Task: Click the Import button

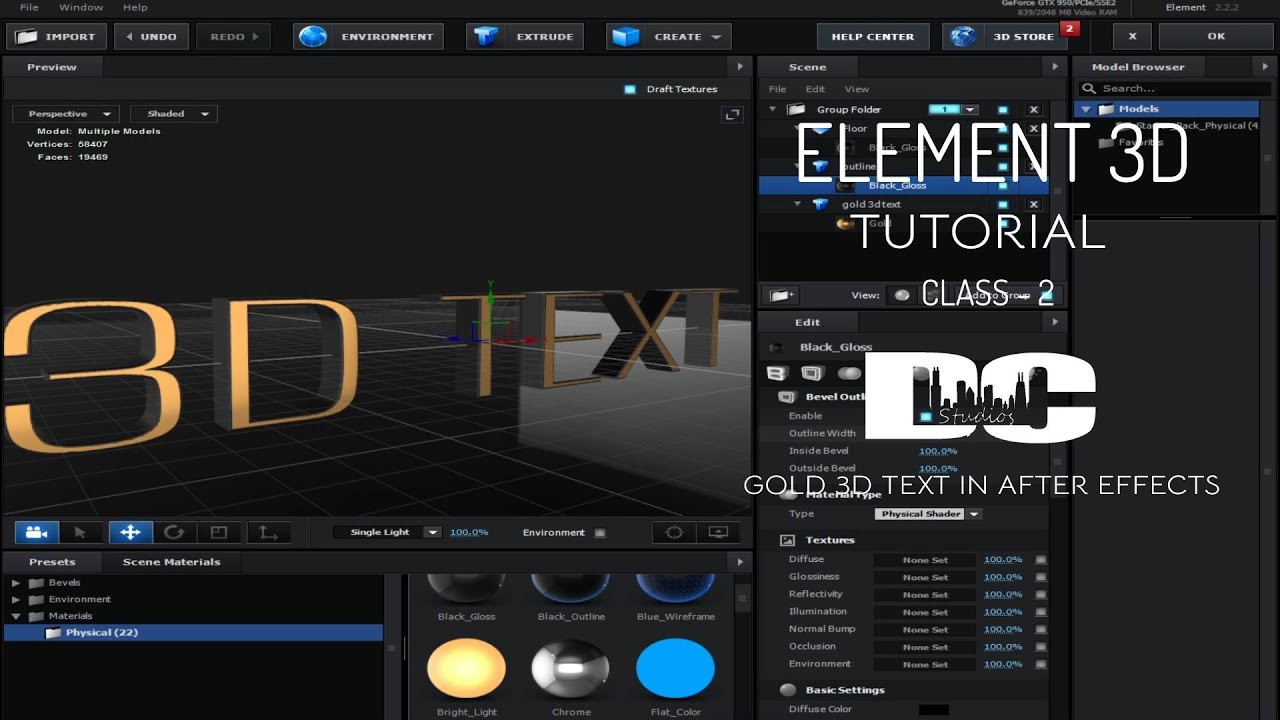Action: tap(56, 37)
